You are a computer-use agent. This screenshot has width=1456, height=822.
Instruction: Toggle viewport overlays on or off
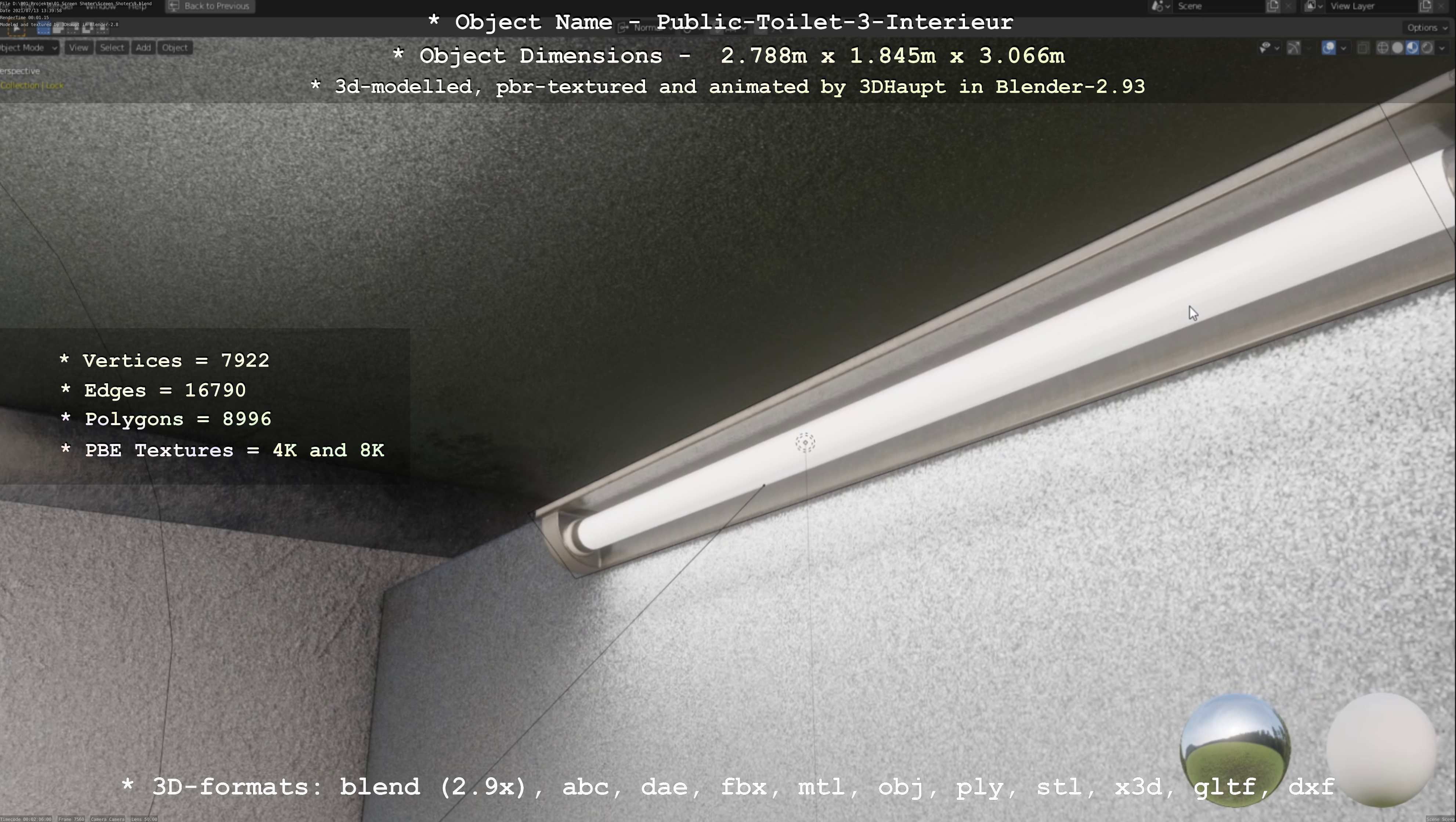point(1329,48)
